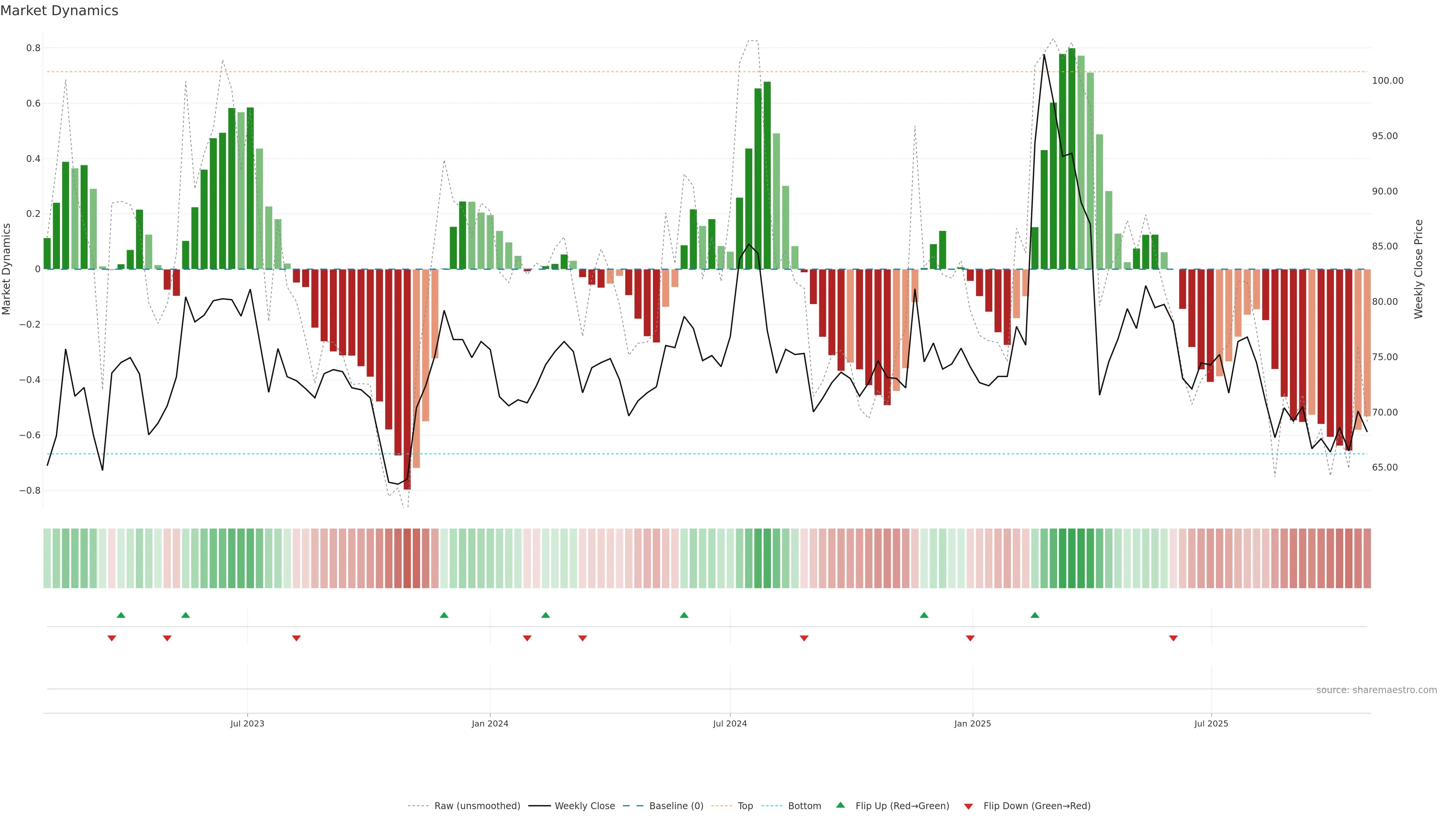Click the Jul 2025 x-axis label

(x=1211, y=723)
